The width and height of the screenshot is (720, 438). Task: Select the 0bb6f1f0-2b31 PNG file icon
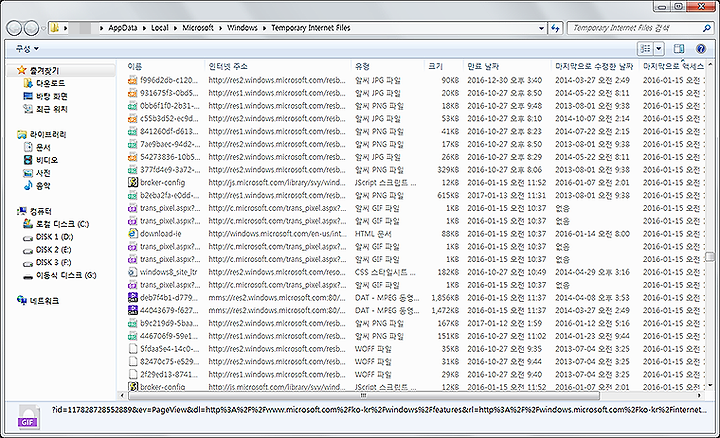[x=132, y=106]
